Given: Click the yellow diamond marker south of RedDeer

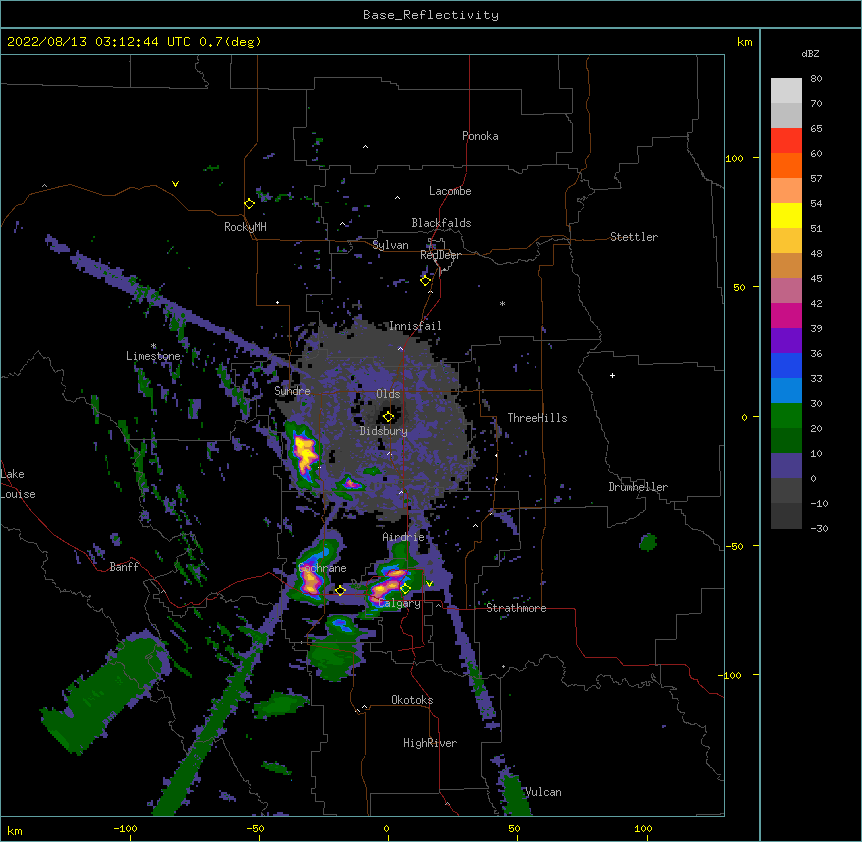Looking at the screenshot, I should (426, 281).
